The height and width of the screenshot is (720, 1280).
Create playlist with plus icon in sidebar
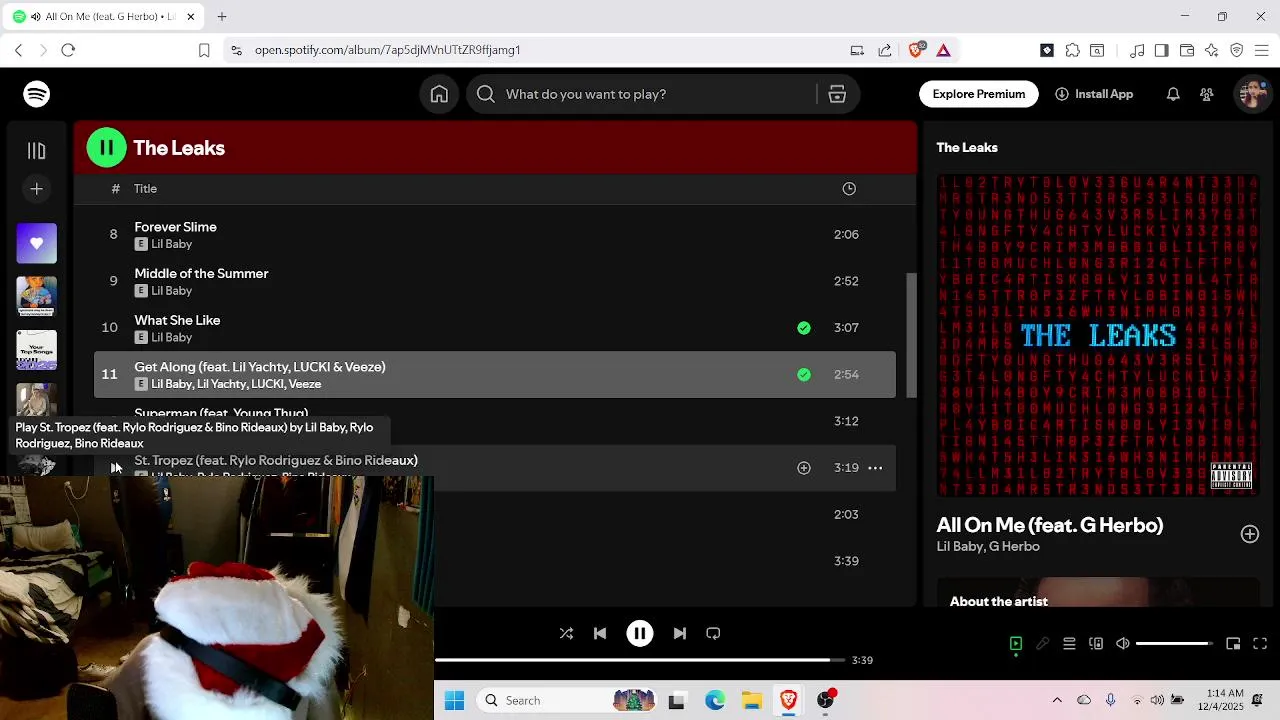(37, 189)
